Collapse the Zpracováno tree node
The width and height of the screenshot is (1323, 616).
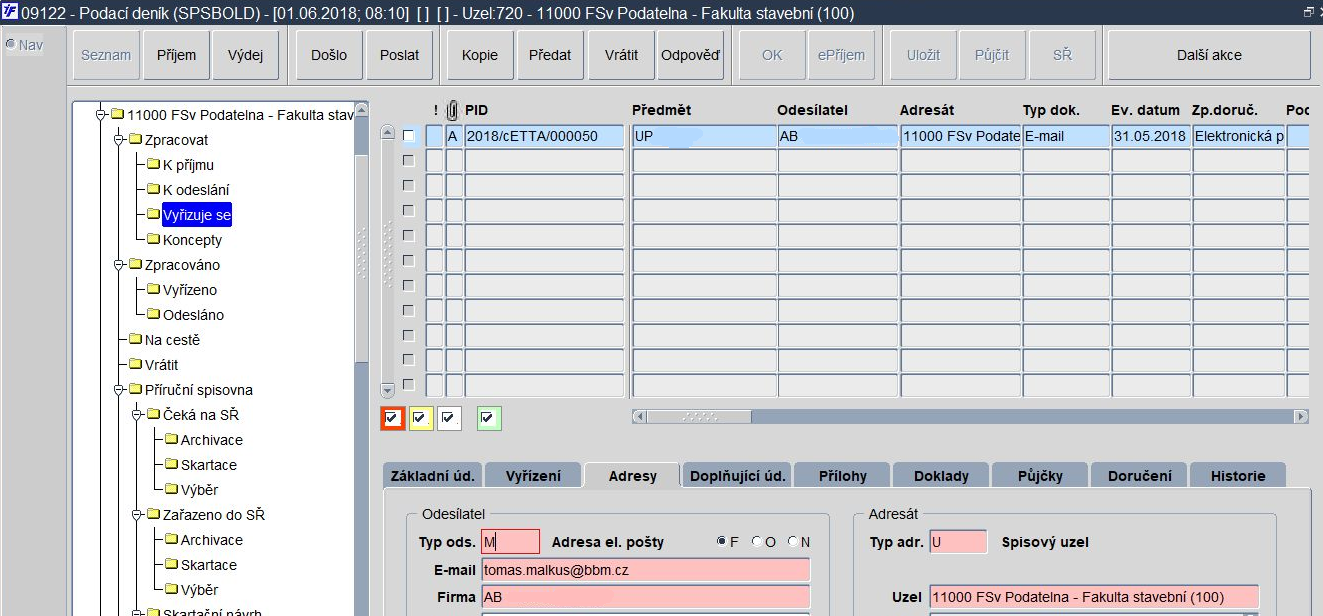pos(118,264)
